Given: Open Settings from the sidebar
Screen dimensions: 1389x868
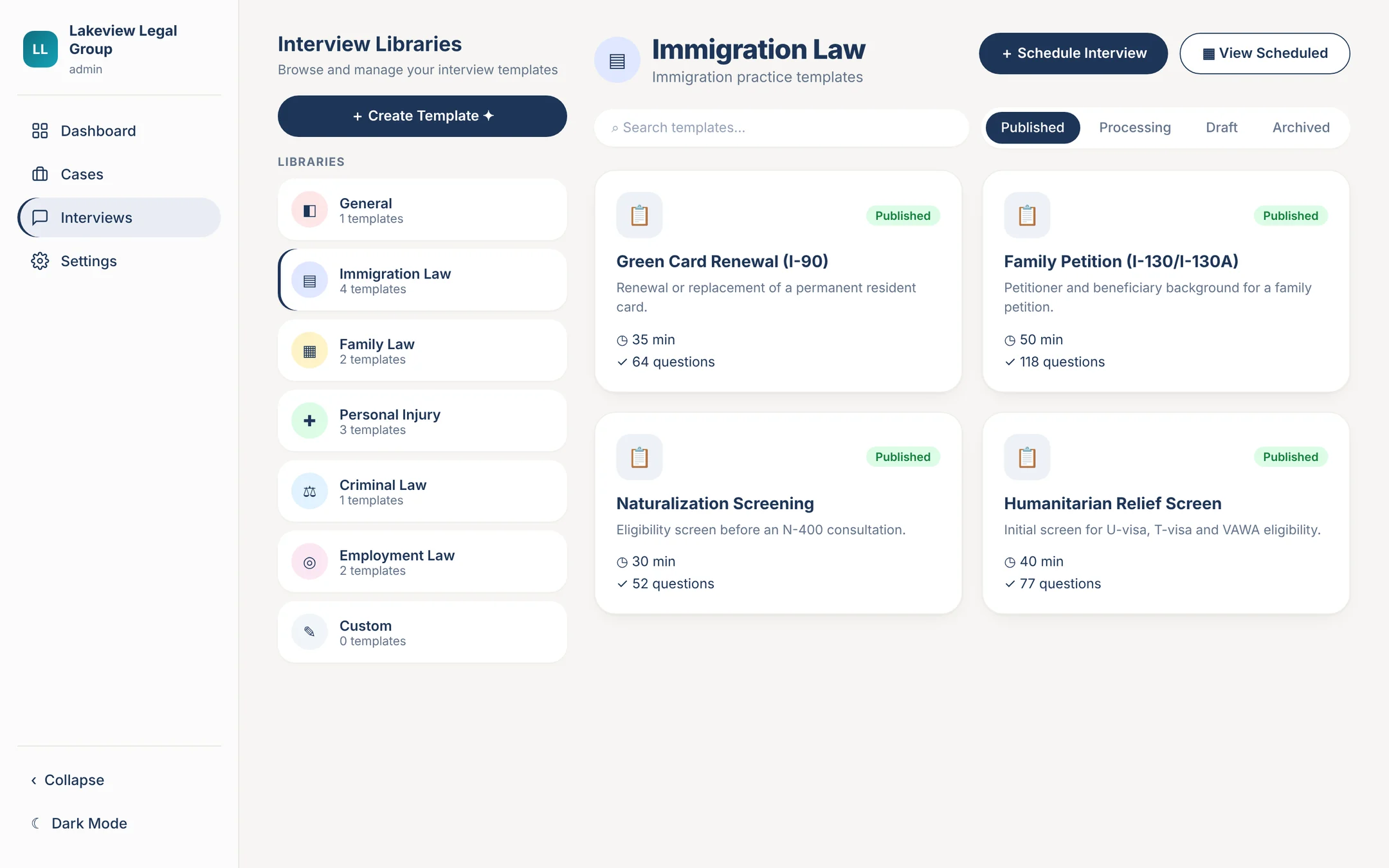Looking at the screenshot, I should pyautogui.click(x=119, y=261).
